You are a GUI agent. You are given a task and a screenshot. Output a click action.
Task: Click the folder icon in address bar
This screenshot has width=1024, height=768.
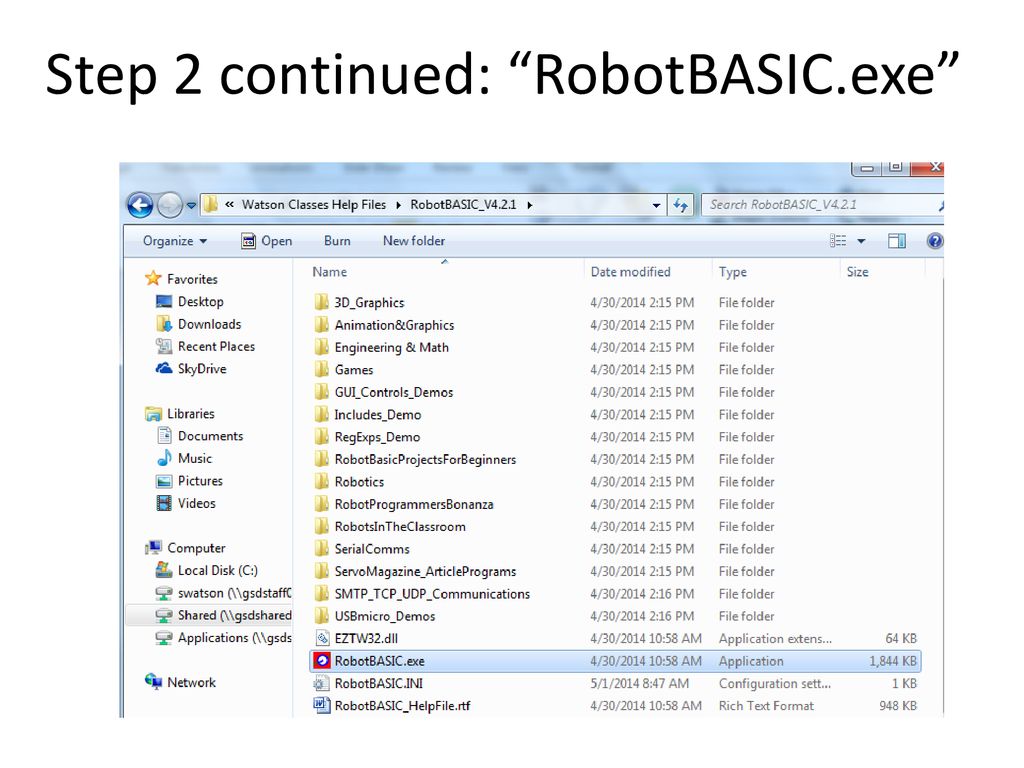(210, 204)
